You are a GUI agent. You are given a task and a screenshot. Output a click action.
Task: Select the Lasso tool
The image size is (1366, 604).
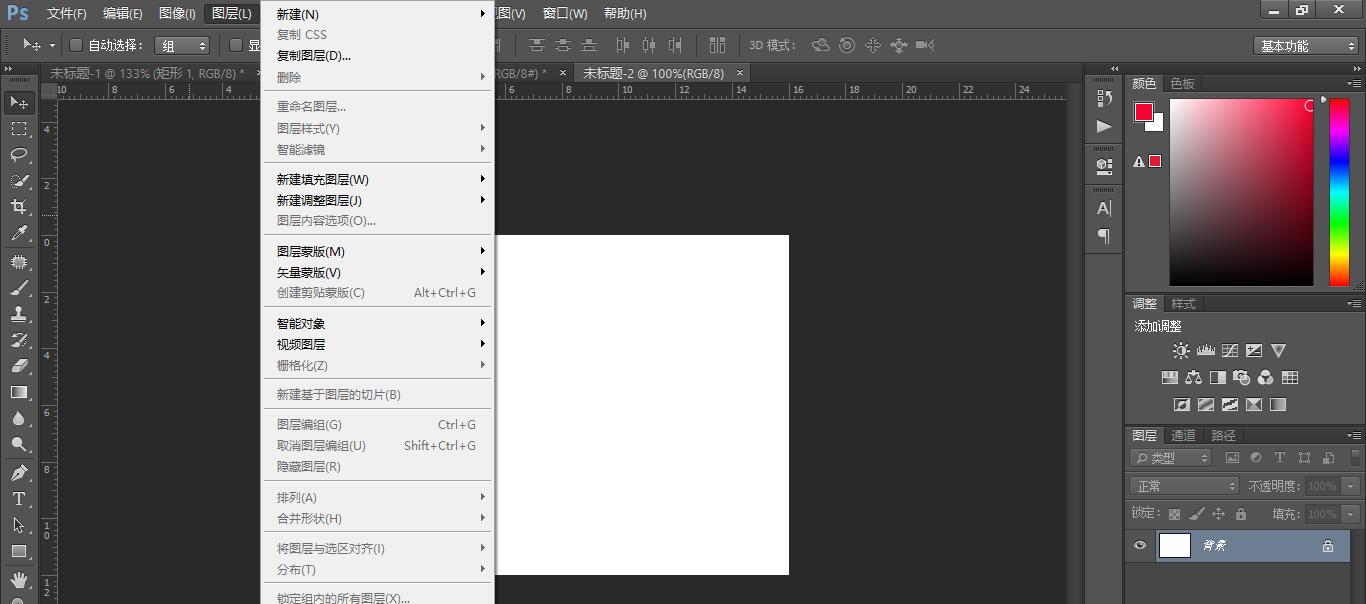[x=19, y=155]
